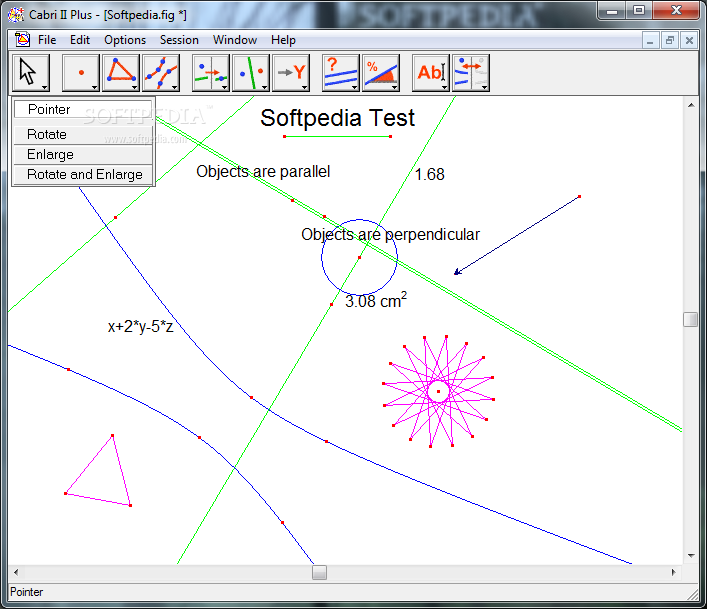Viewport: 707px width, 609px height.
Task: Open the Help menu
Action: 283,40
